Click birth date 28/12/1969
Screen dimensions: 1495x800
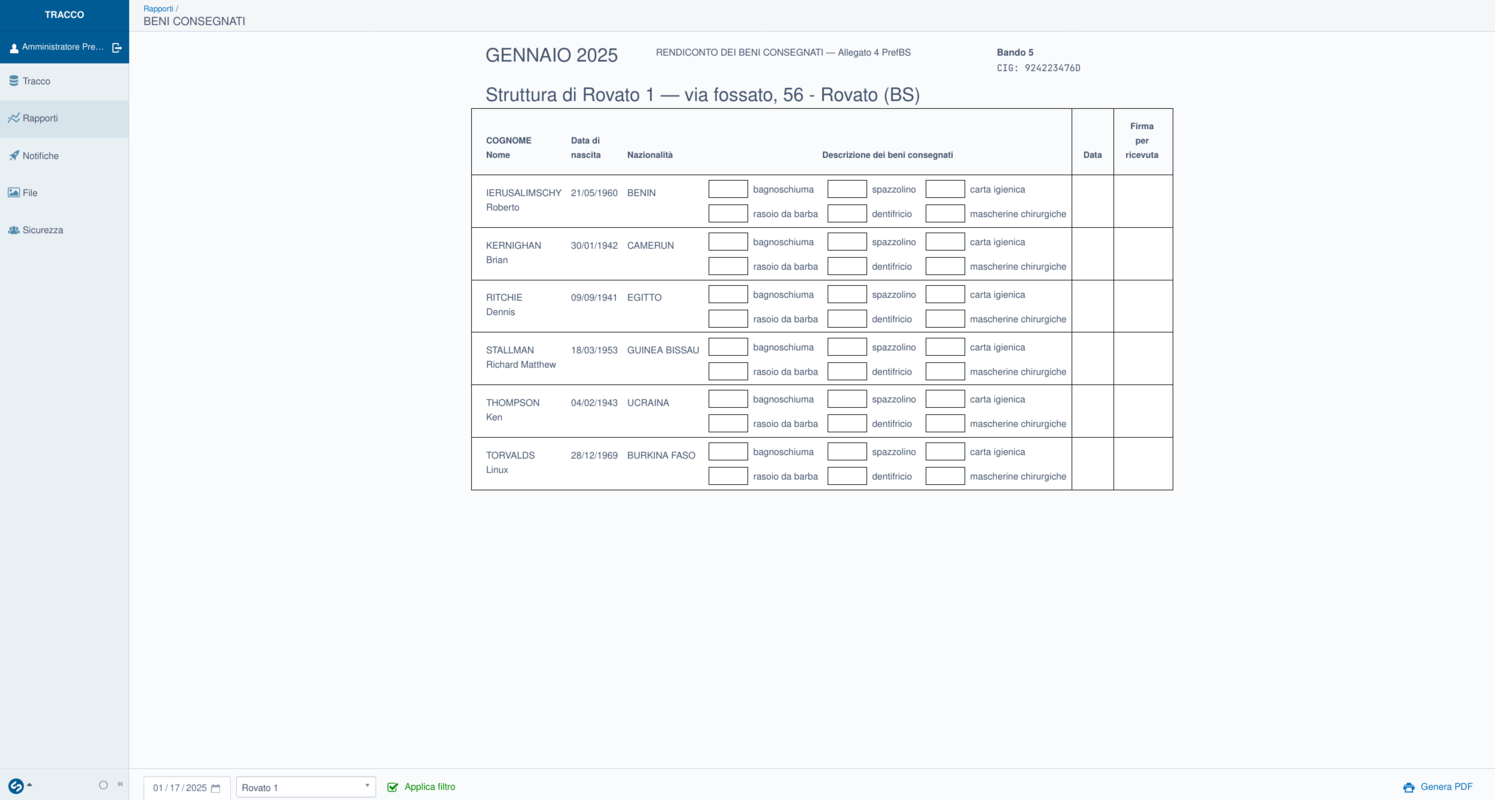click(x=594, y=455)
